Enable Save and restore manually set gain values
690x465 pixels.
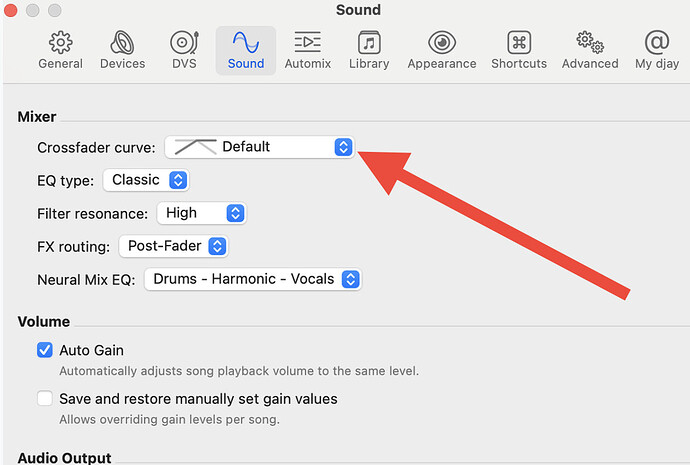click(x=44, y=399)
